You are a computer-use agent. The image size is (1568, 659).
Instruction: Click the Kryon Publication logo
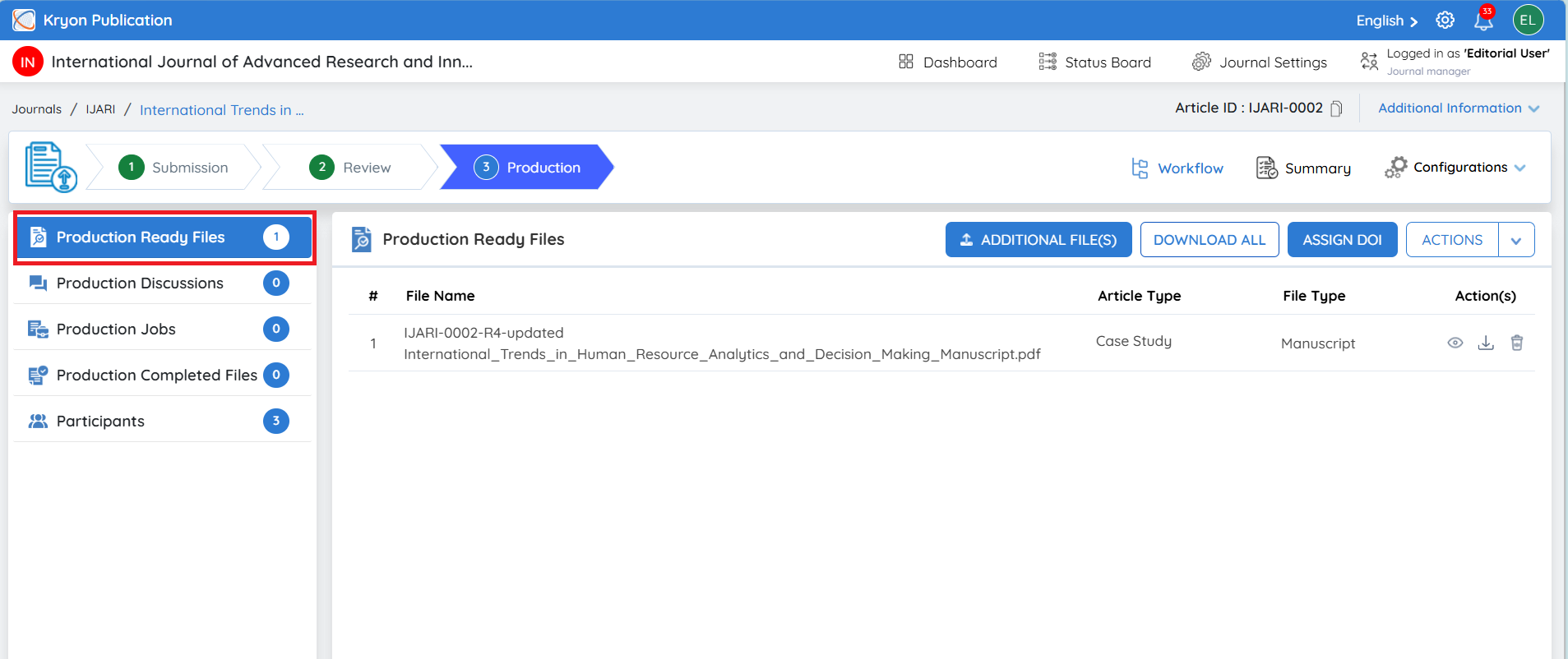24,20
